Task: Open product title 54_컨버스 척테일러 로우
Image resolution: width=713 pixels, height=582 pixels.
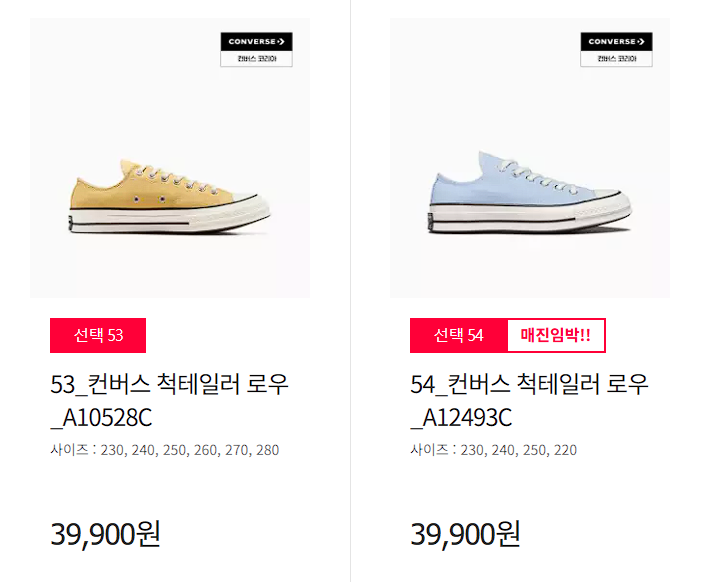Action: click(529, 384)
